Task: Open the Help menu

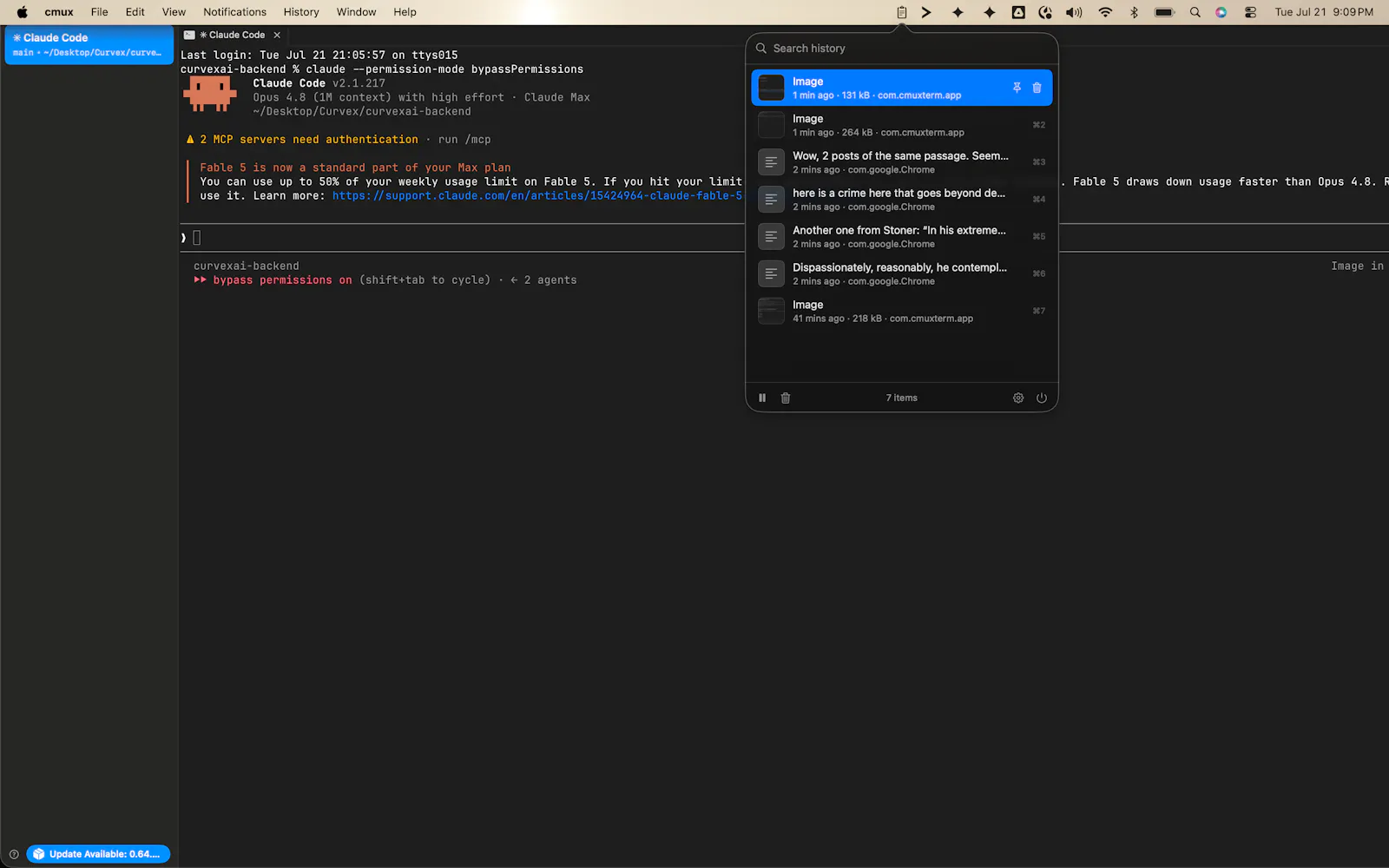Action: (405, 12)
